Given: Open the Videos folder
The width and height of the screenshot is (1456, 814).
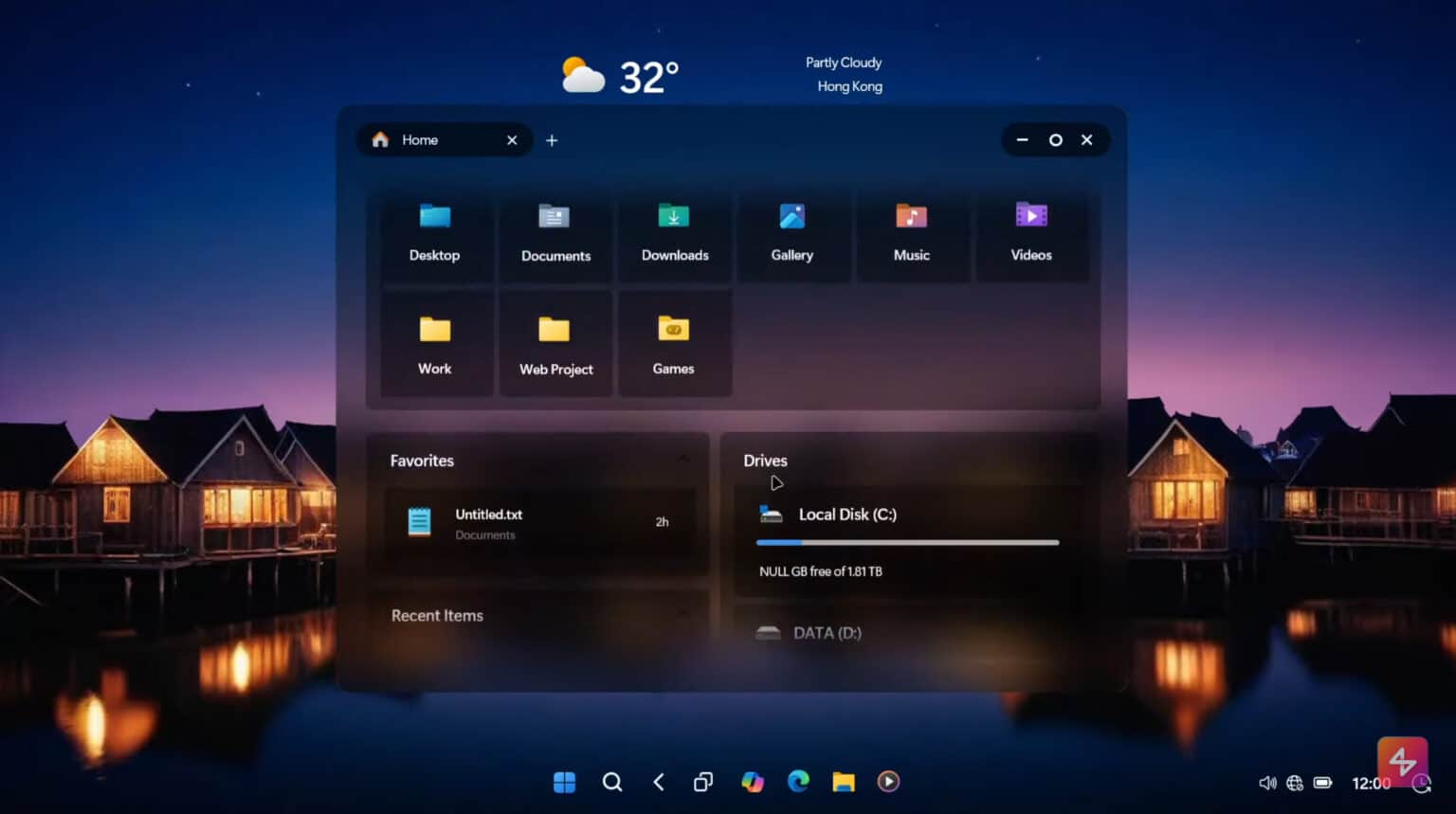Looking at the screenshot, I should (x=1031, y=234).
